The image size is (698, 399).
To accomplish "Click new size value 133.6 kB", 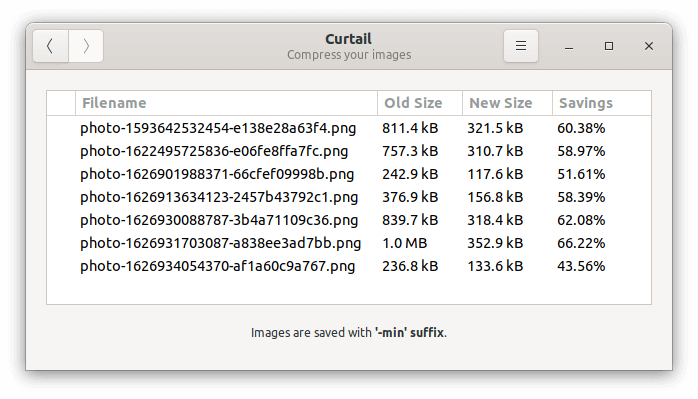I will [495, 266].
